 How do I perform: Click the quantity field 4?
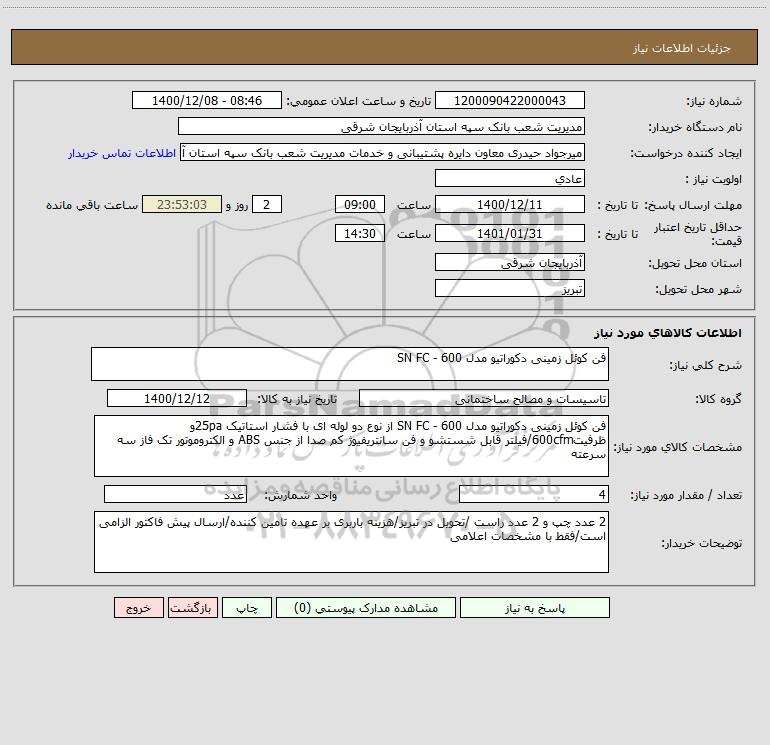point(534,495)
